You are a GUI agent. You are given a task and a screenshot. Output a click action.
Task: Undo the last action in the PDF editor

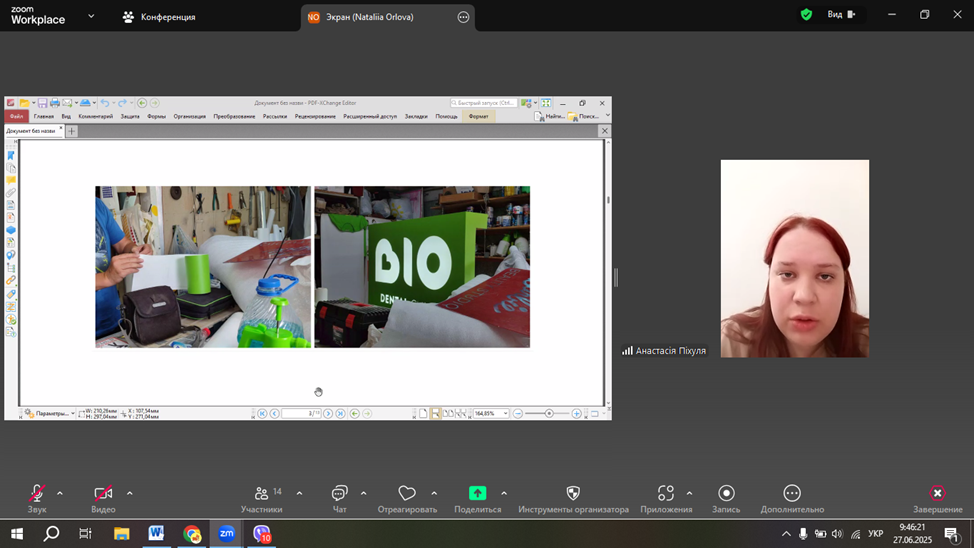105,103
